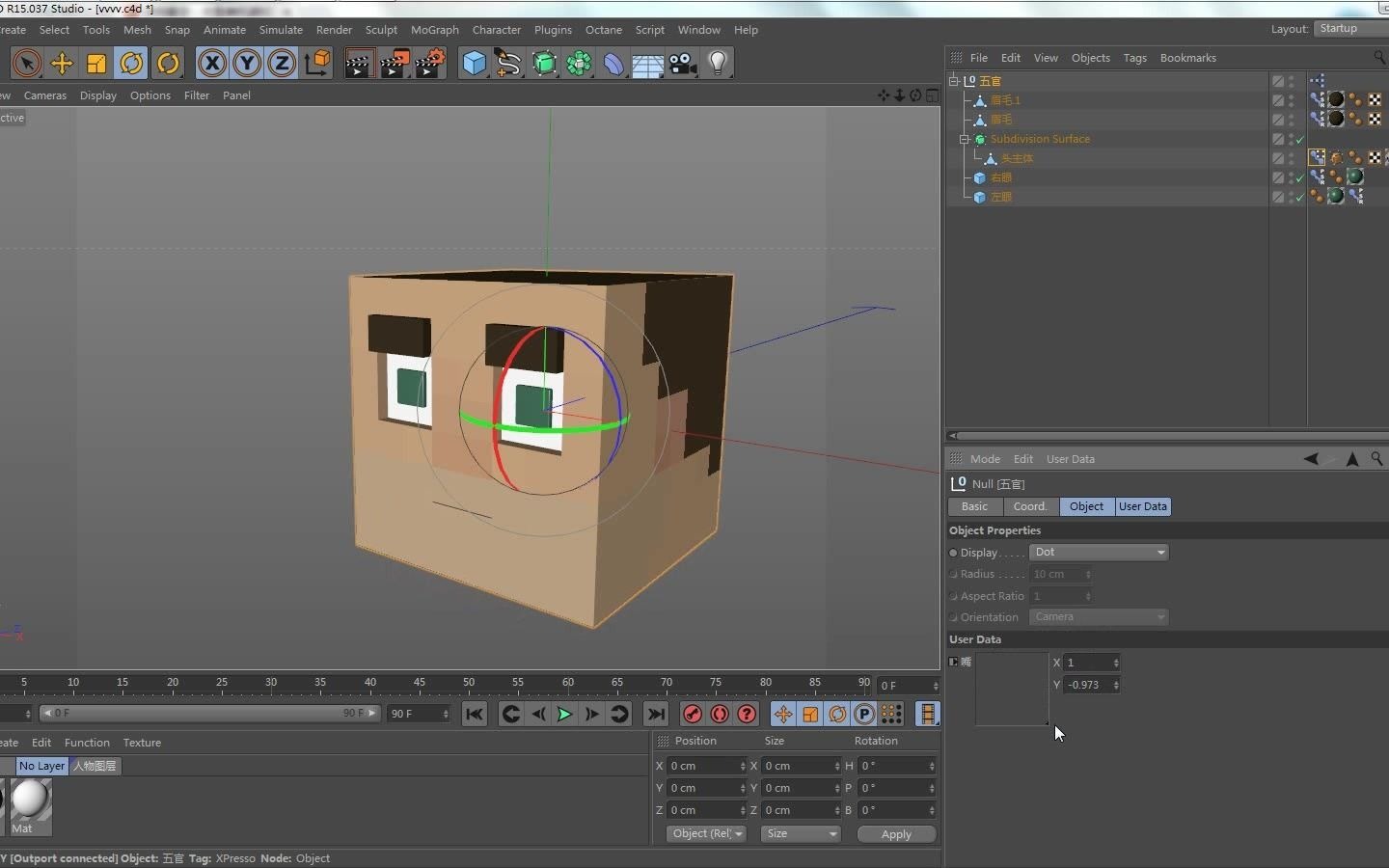Open the Simulate menu
Viewport: 1389px width, 868px height.
[x=281, y=30]
